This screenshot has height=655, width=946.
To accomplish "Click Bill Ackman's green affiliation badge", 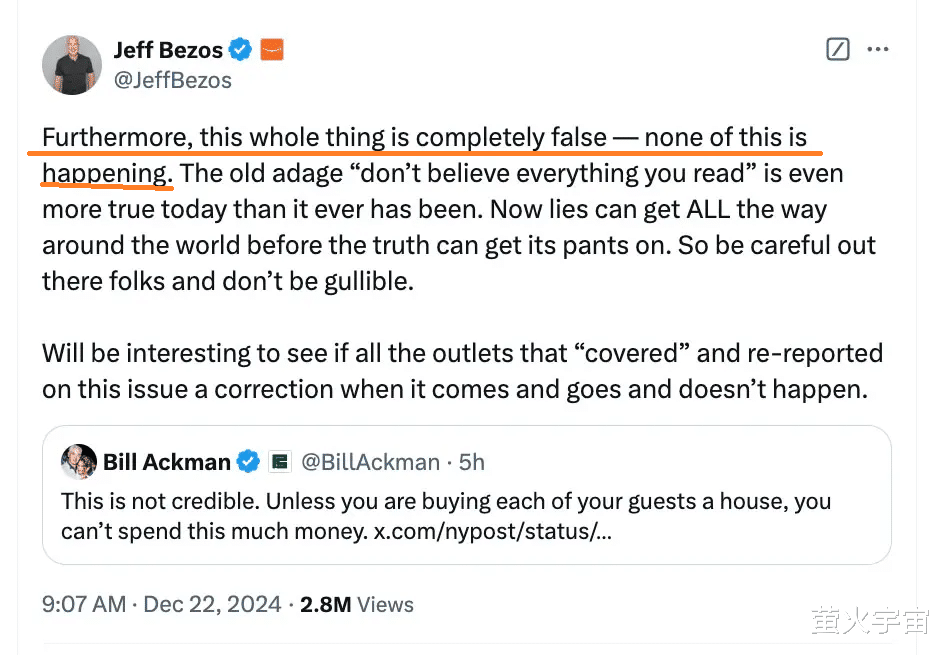I will click(279, 462).
